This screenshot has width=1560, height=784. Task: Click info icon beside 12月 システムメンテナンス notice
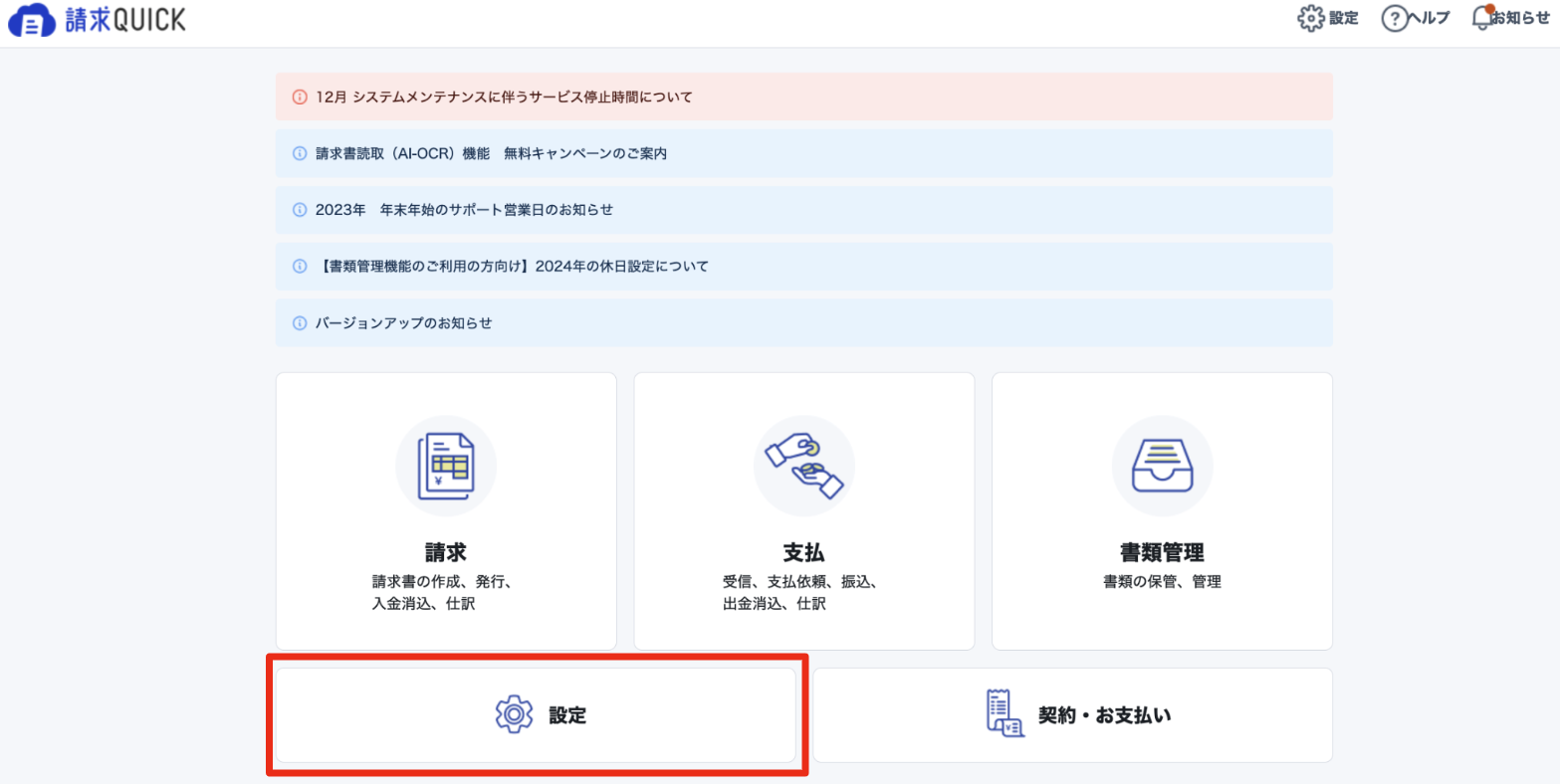pyautogui.click(x=300, y=98)
